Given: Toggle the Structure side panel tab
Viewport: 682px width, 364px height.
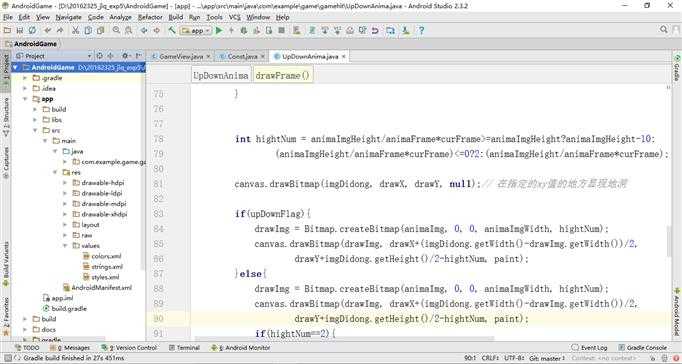Looking at the screenshot, I should point(6,116).
